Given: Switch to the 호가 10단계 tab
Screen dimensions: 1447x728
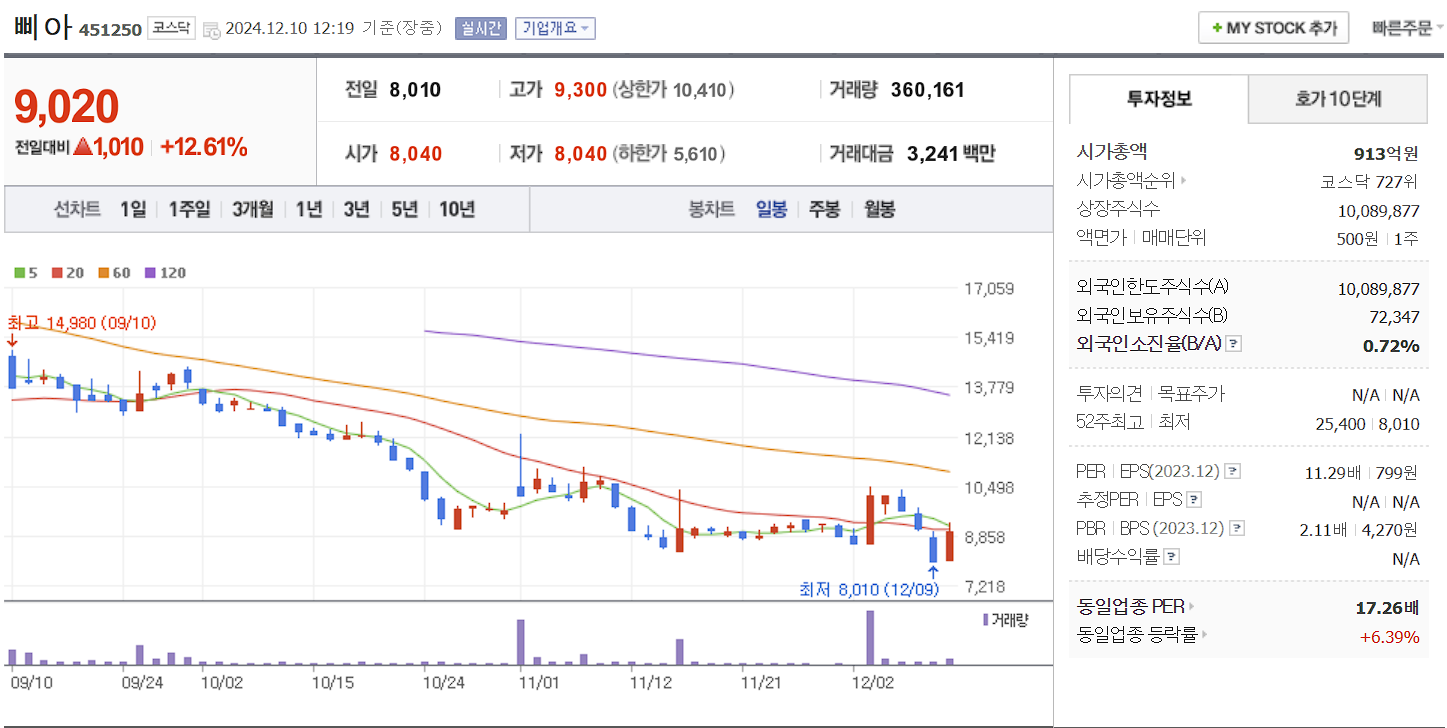Looking at the screenshot, I should [x=1337, y=99].
